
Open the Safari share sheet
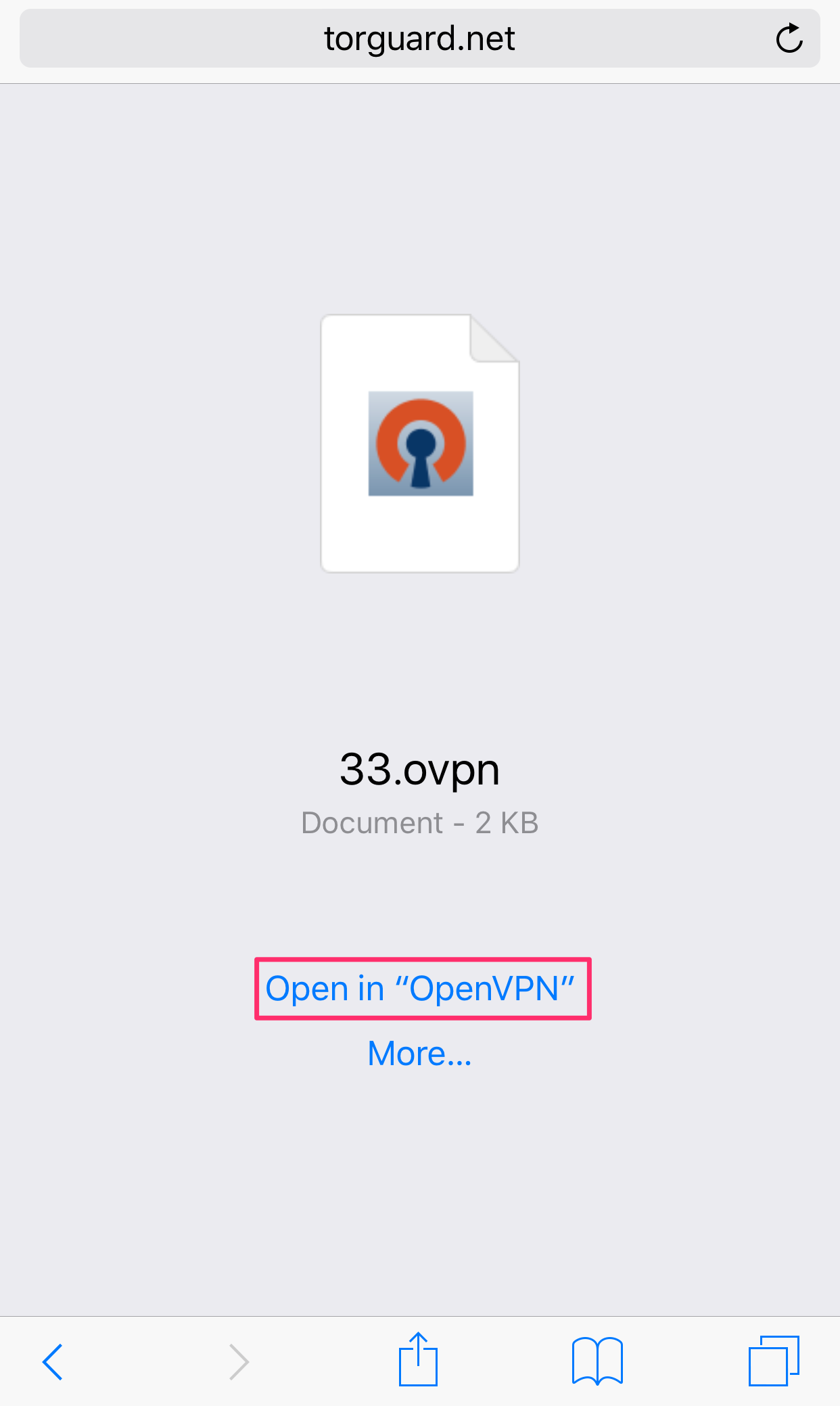(418, 1359)
